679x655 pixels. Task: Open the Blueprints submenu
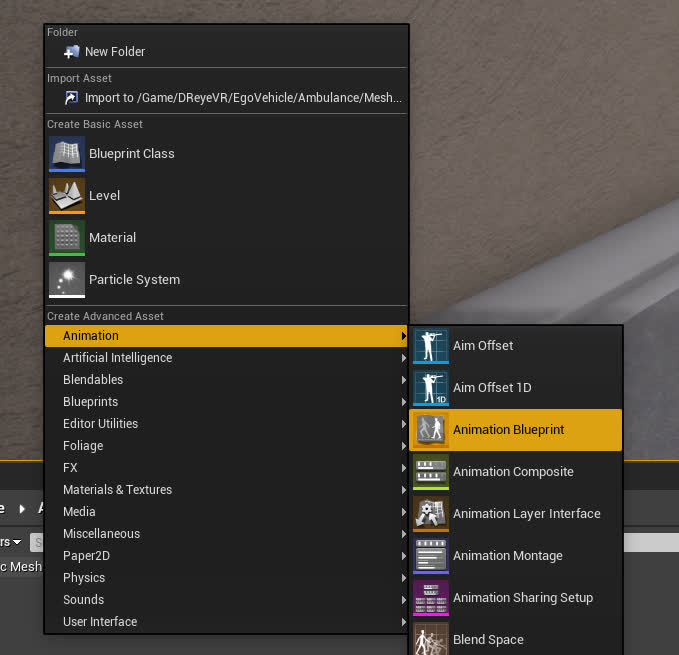pos(90,402)
